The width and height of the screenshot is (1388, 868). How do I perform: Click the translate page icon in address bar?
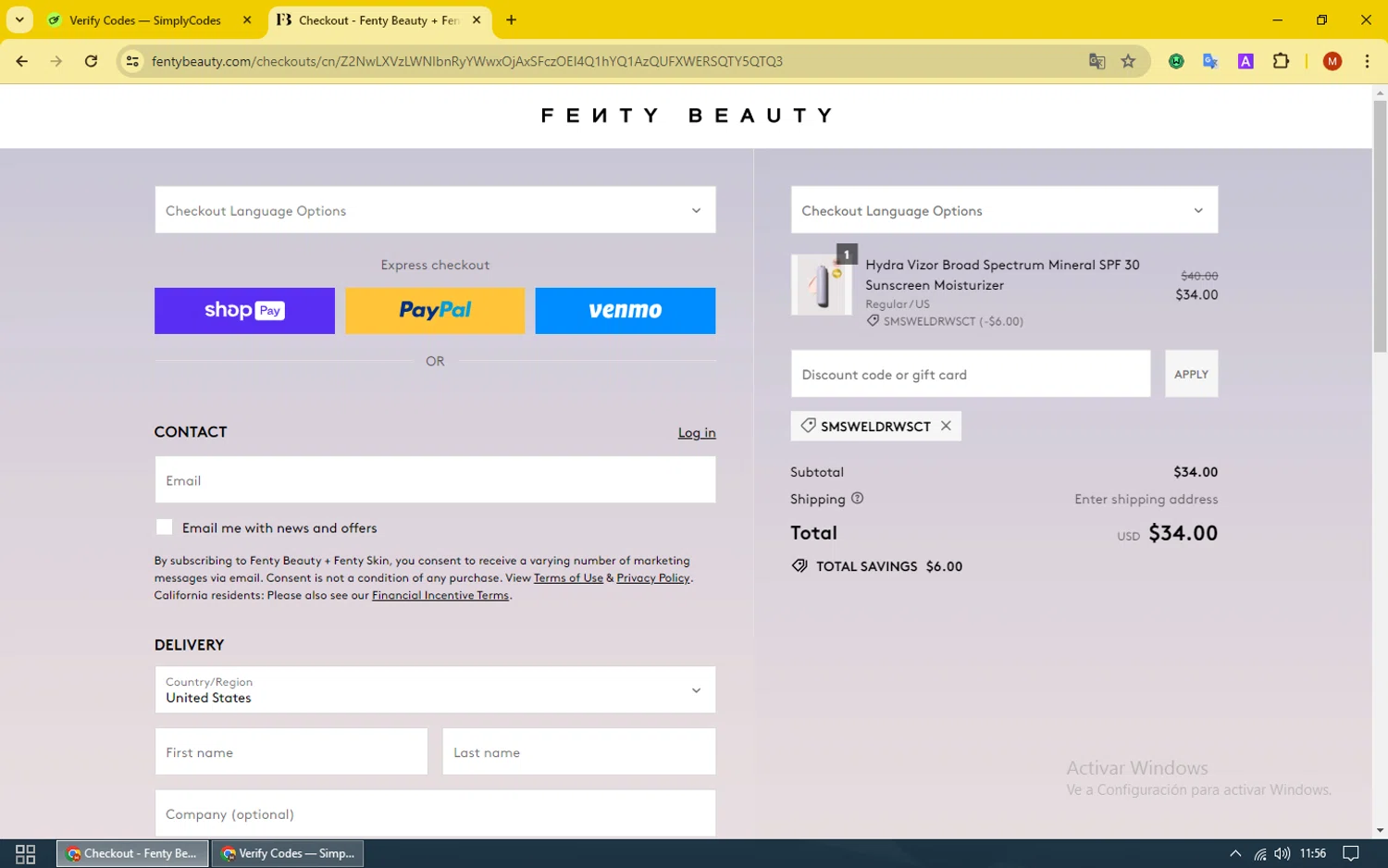(1097, 61)
